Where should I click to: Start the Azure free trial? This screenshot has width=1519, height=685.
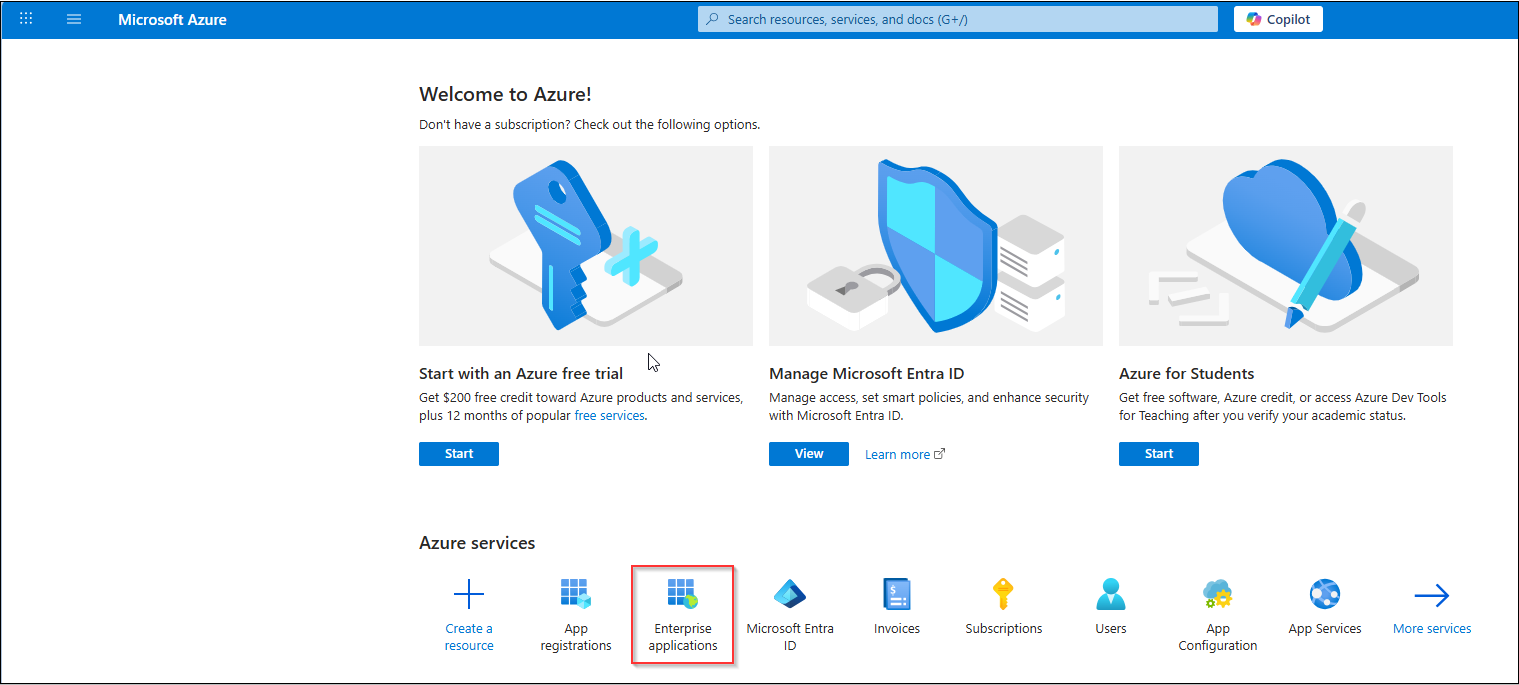(459, 454)
